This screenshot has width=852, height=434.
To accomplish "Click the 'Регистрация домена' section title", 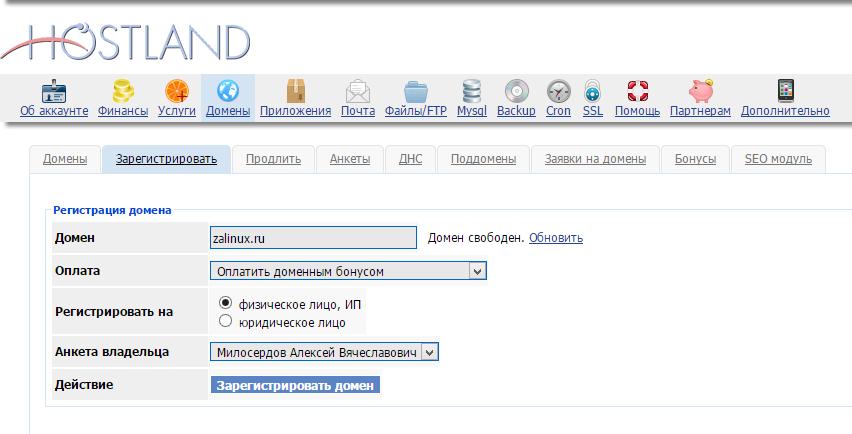I will 112,210.
